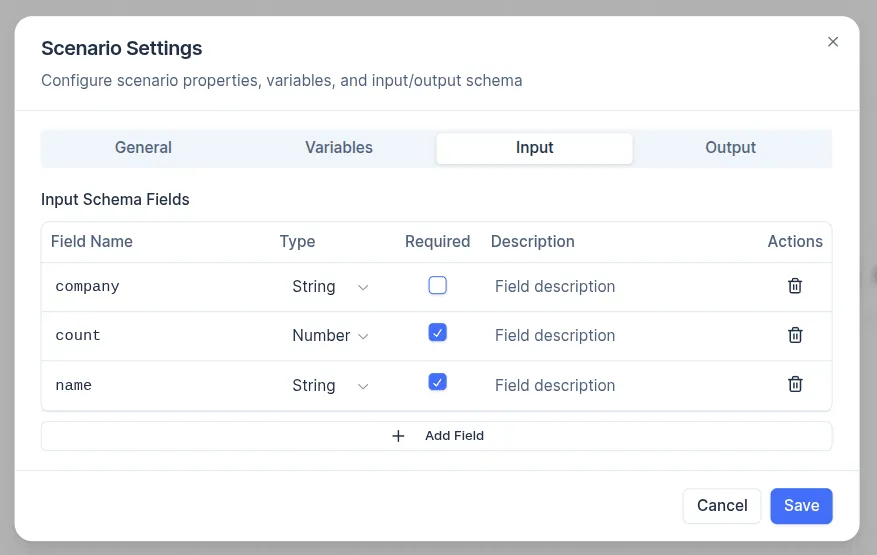The image size is (877, 555).
Task: Uncheck Required checkbox for name field
Action: [437, 382]
